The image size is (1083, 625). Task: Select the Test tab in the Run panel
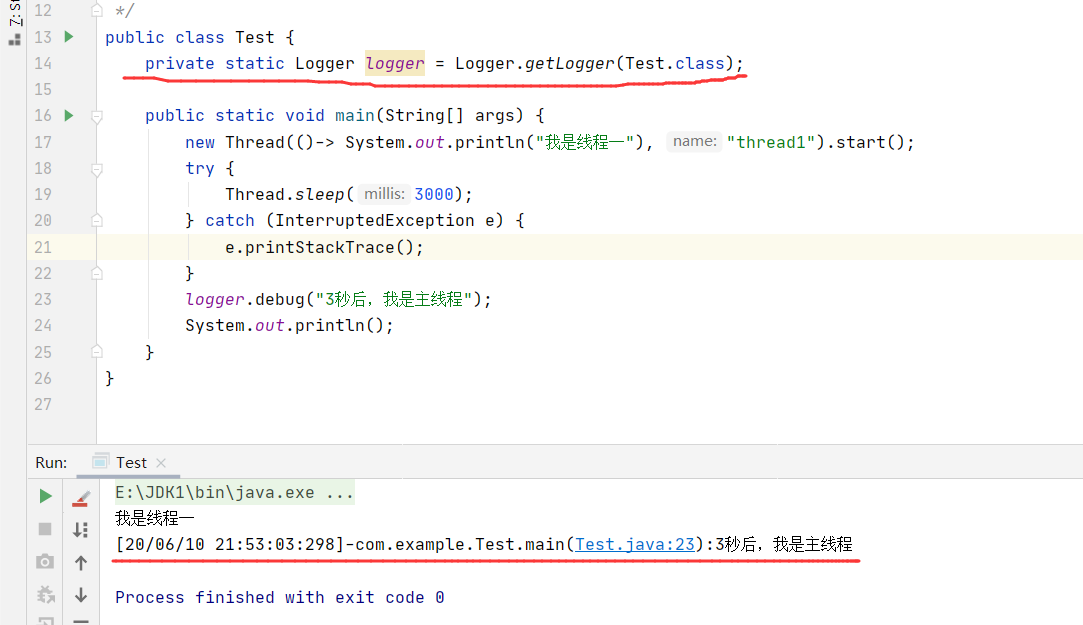coord(131,463)
